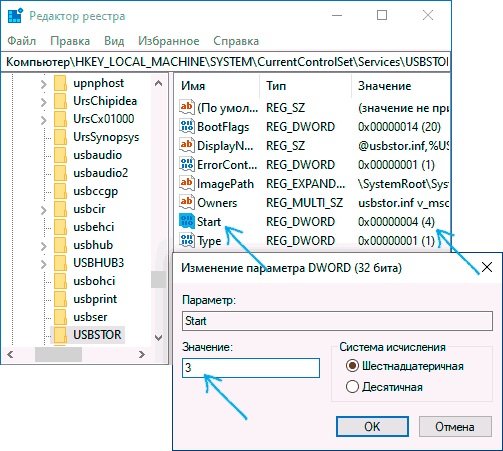This screenshot has height=451, width=503.
Task: Expand the usbhub tree node
Action: pyautogui.click(x=44, y=246)
